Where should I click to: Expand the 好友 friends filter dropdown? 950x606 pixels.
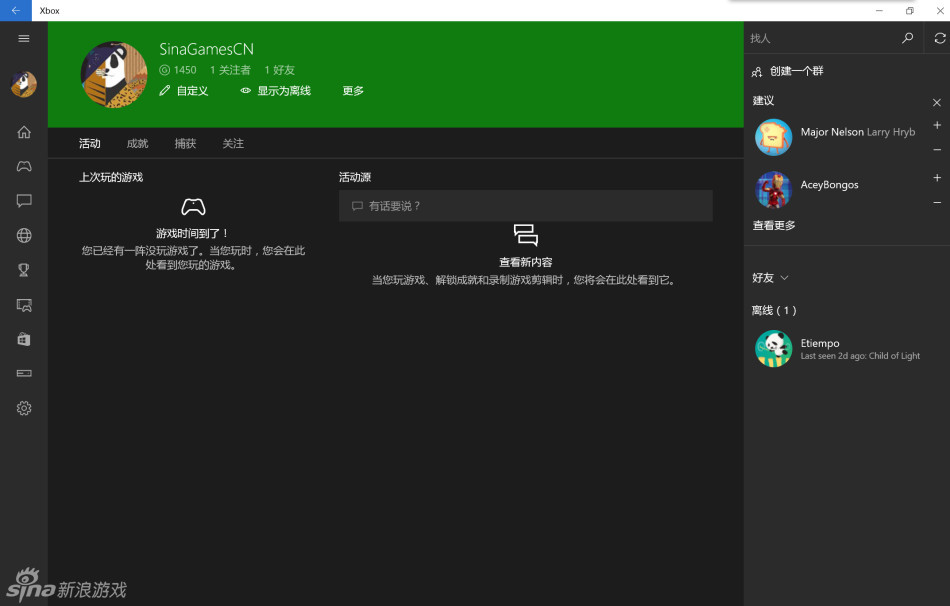pos(771,278)
